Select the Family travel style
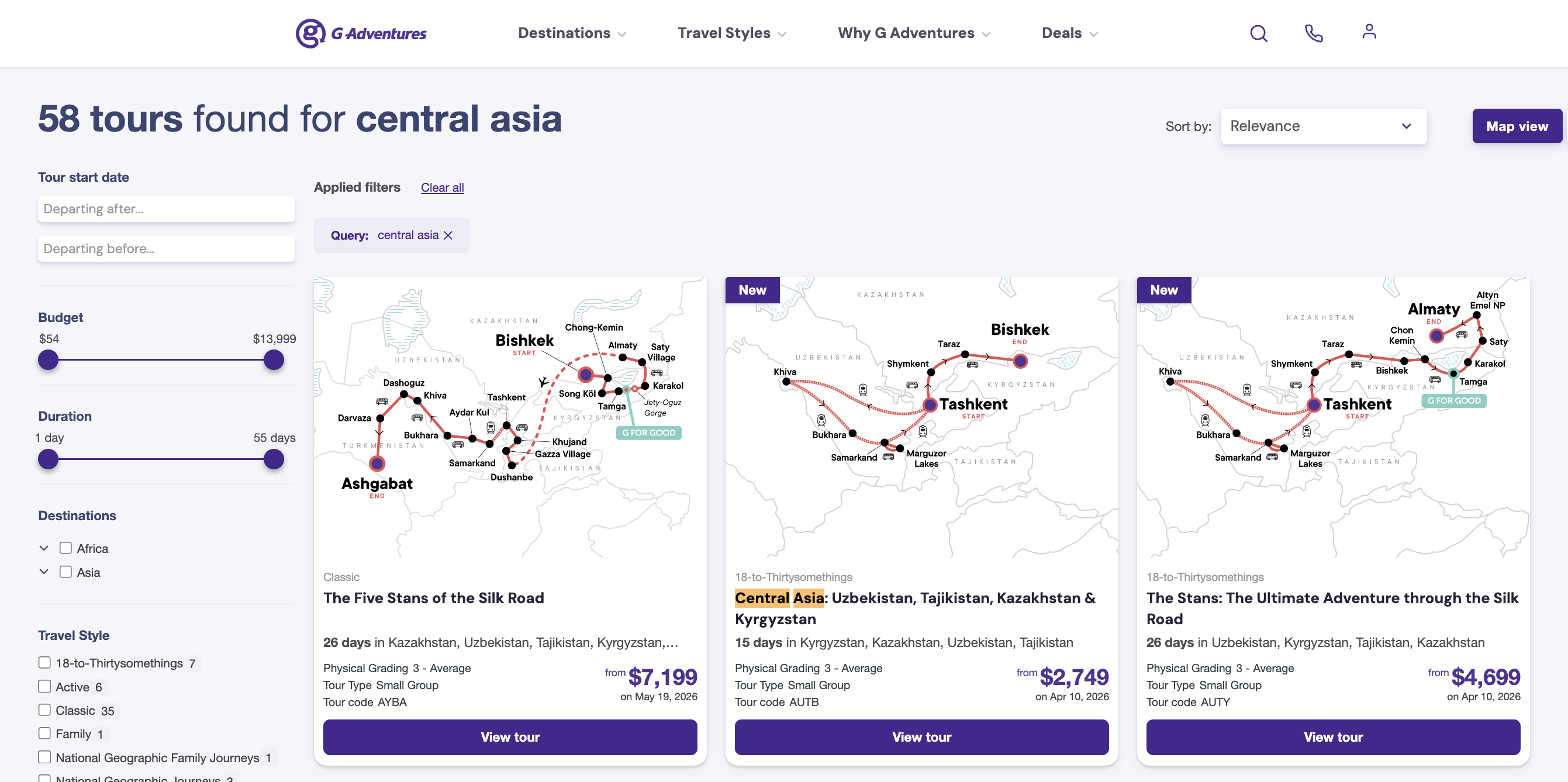 click(x=44, y=733)
